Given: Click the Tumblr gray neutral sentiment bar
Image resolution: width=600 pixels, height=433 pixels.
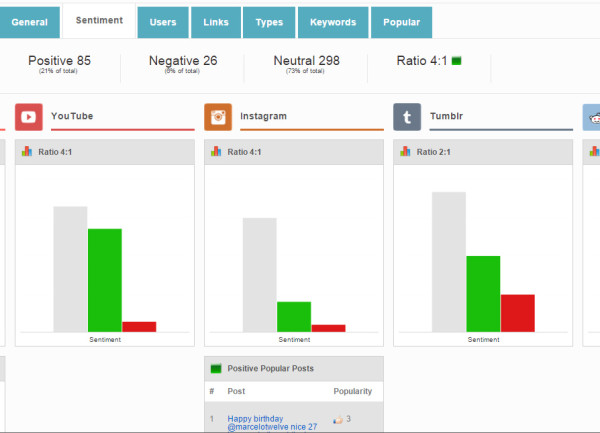Looking at the screenshot, I should pos(449,262).
